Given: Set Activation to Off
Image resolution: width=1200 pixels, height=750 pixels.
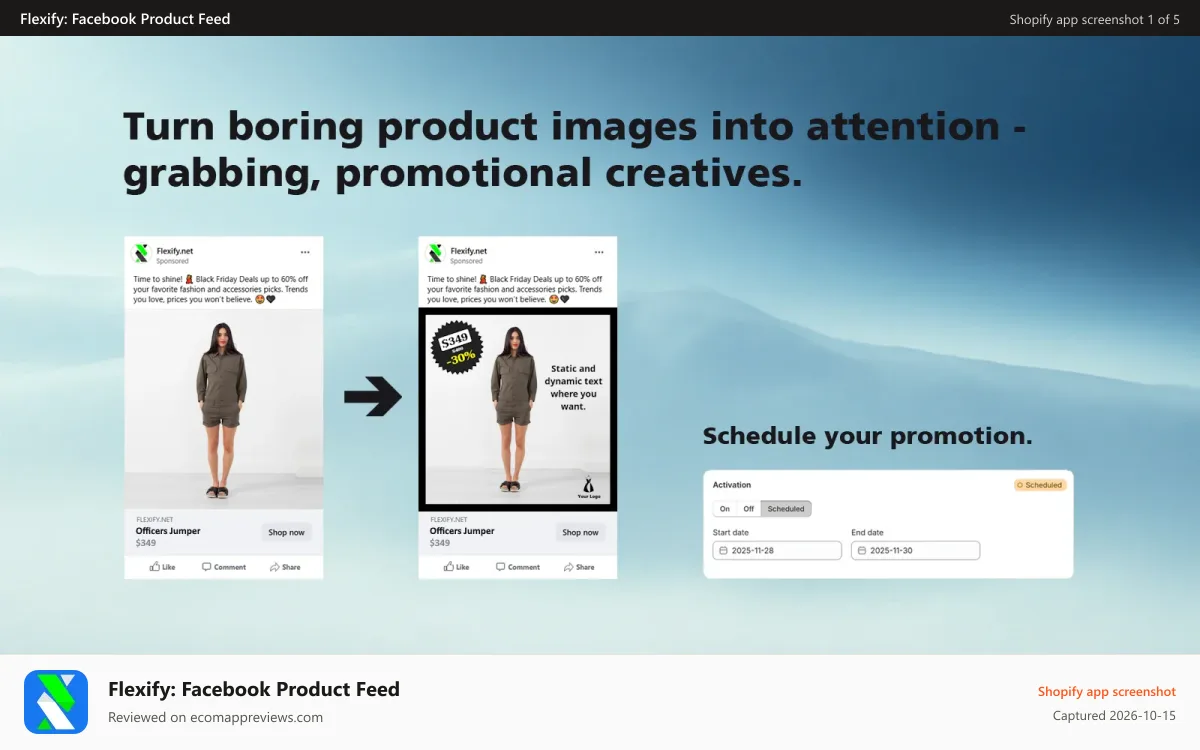Looking at the screenshot, I should [749, 509].
